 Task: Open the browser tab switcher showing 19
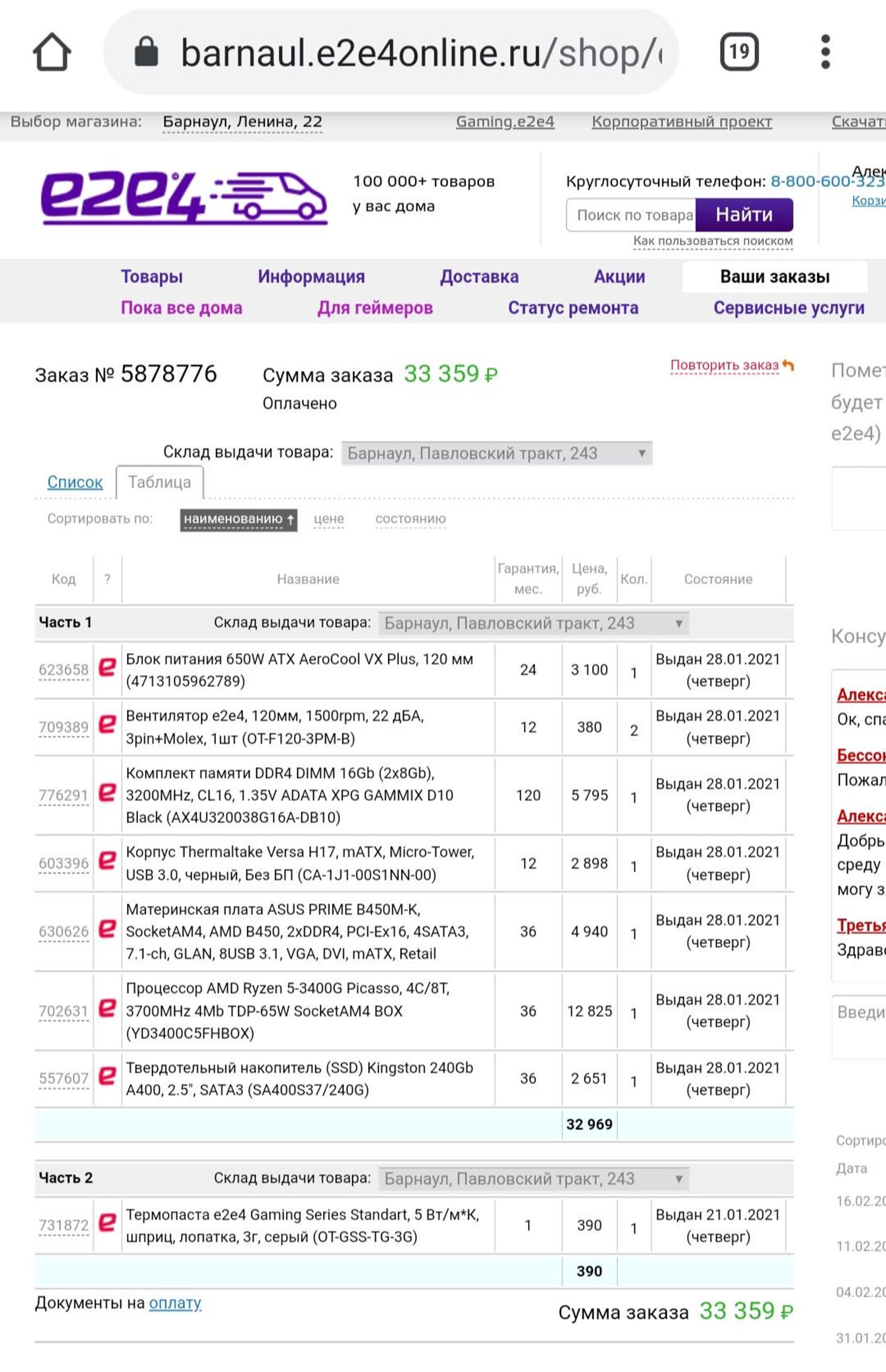tap(739, 52)
